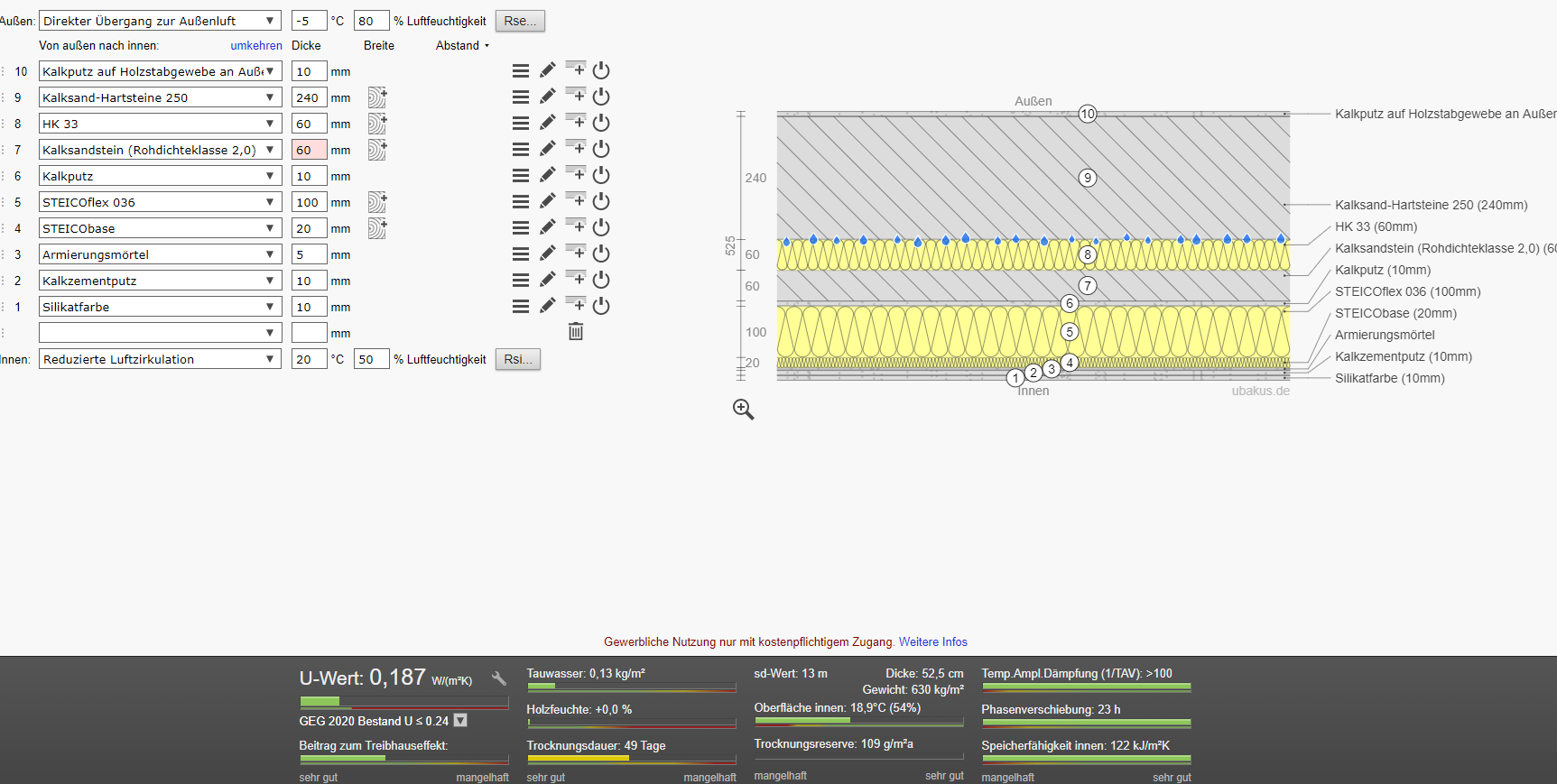Click the highlighted thickness field of Kalksandstein layer
The width and height of the screenshot is (1557, 784).
(x=309, y=150)
